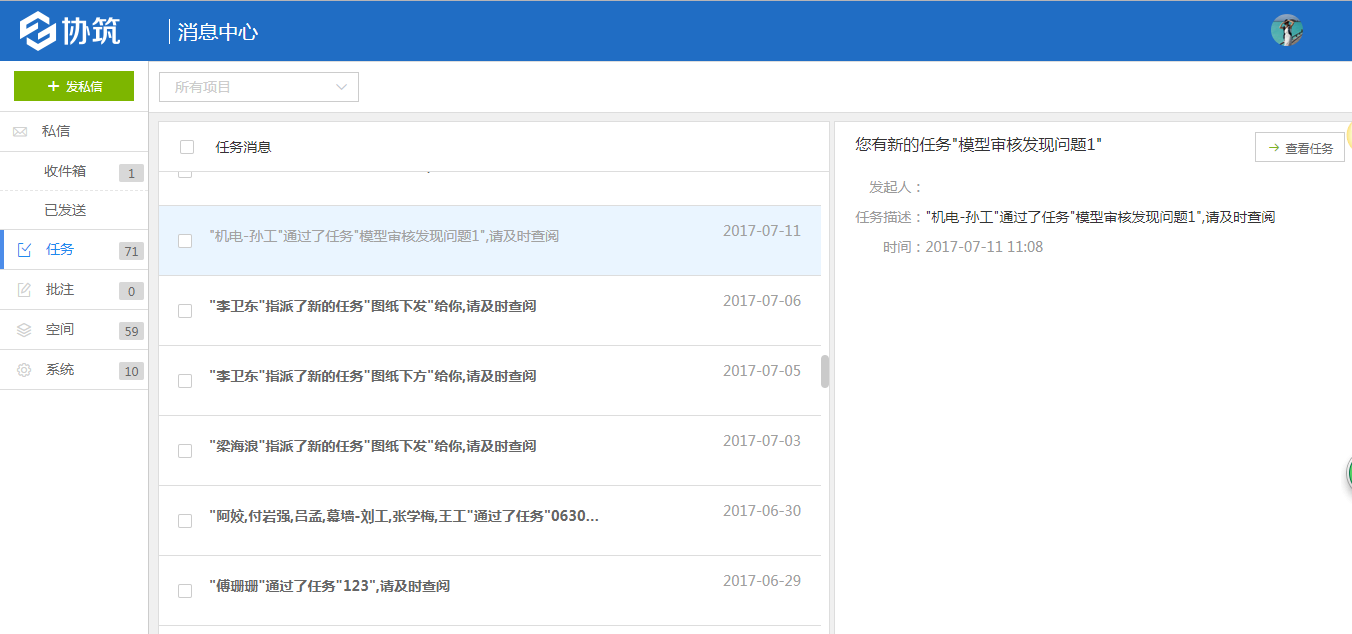1352x634 pixels.
Task: Select checkbox for 李卫东 图纸下发 message
Action: point(184,311)
